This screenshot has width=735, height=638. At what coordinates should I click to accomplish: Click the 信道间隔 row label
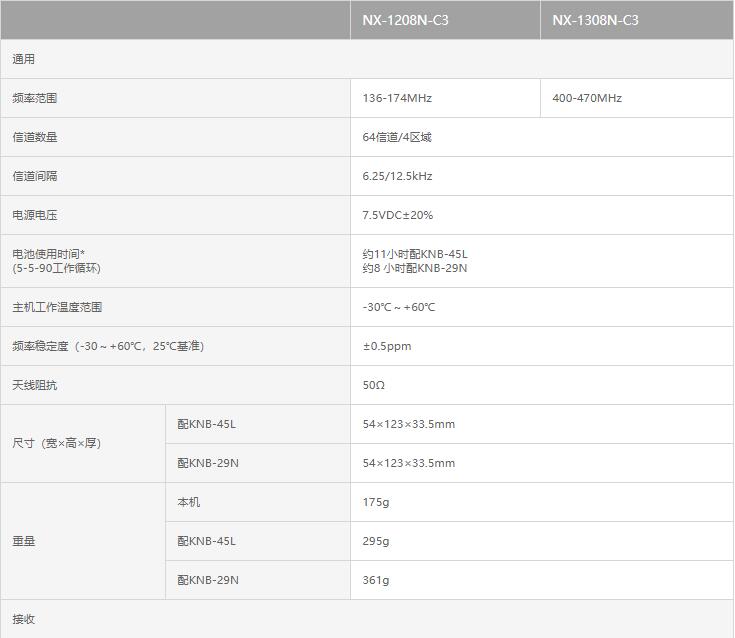click(x=35, y=176)
